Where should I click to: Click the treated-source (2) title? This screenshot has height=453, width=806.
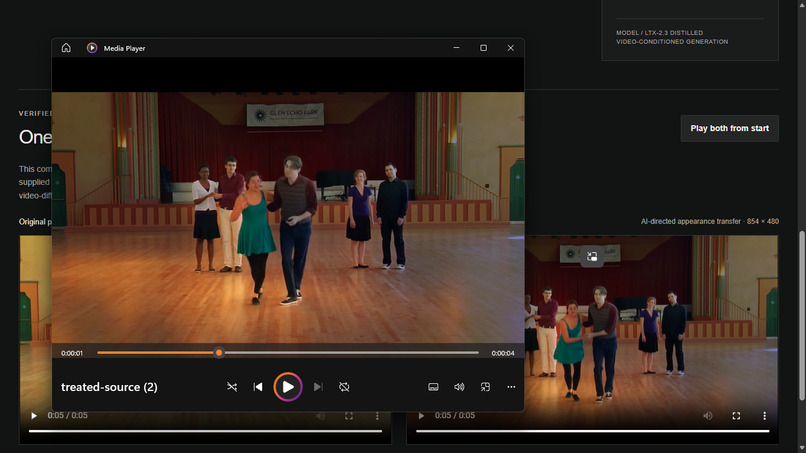coord(109,387)
